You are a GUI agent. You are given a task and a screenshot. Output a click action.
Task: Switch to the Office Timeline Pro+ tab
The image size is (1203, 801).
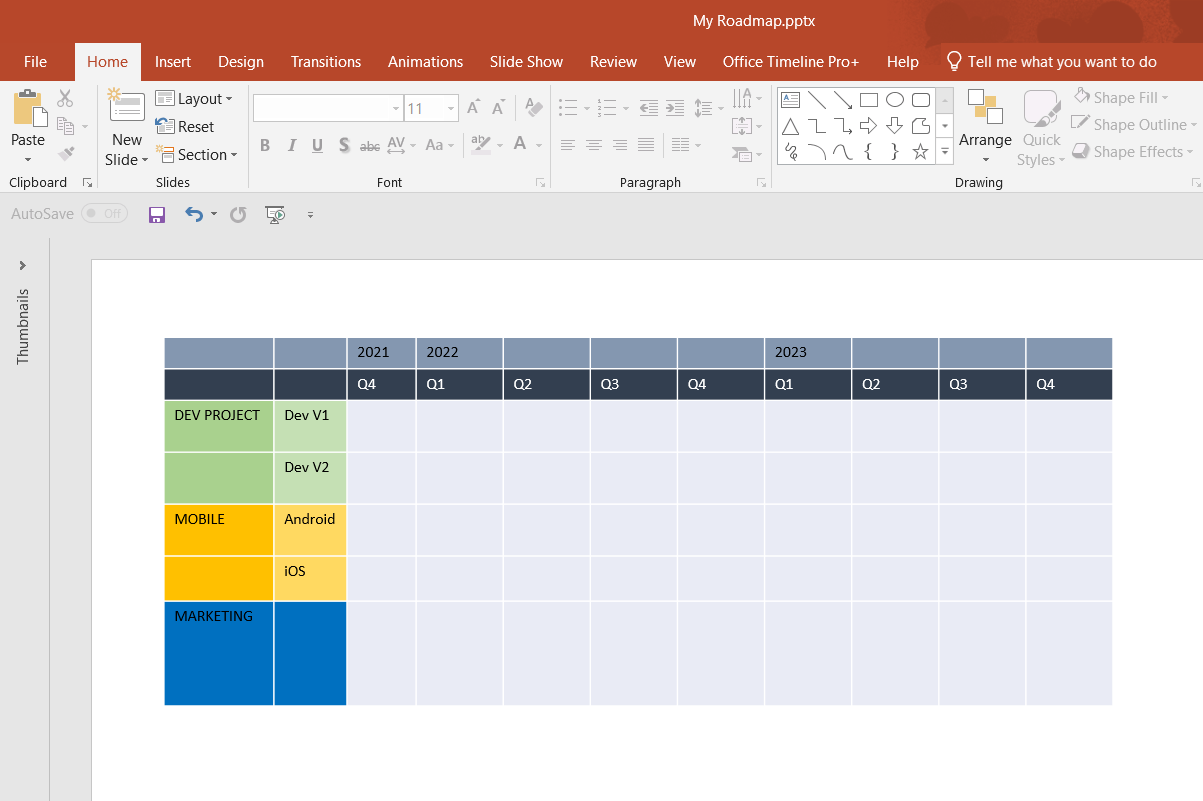click(x=790, y=61)
